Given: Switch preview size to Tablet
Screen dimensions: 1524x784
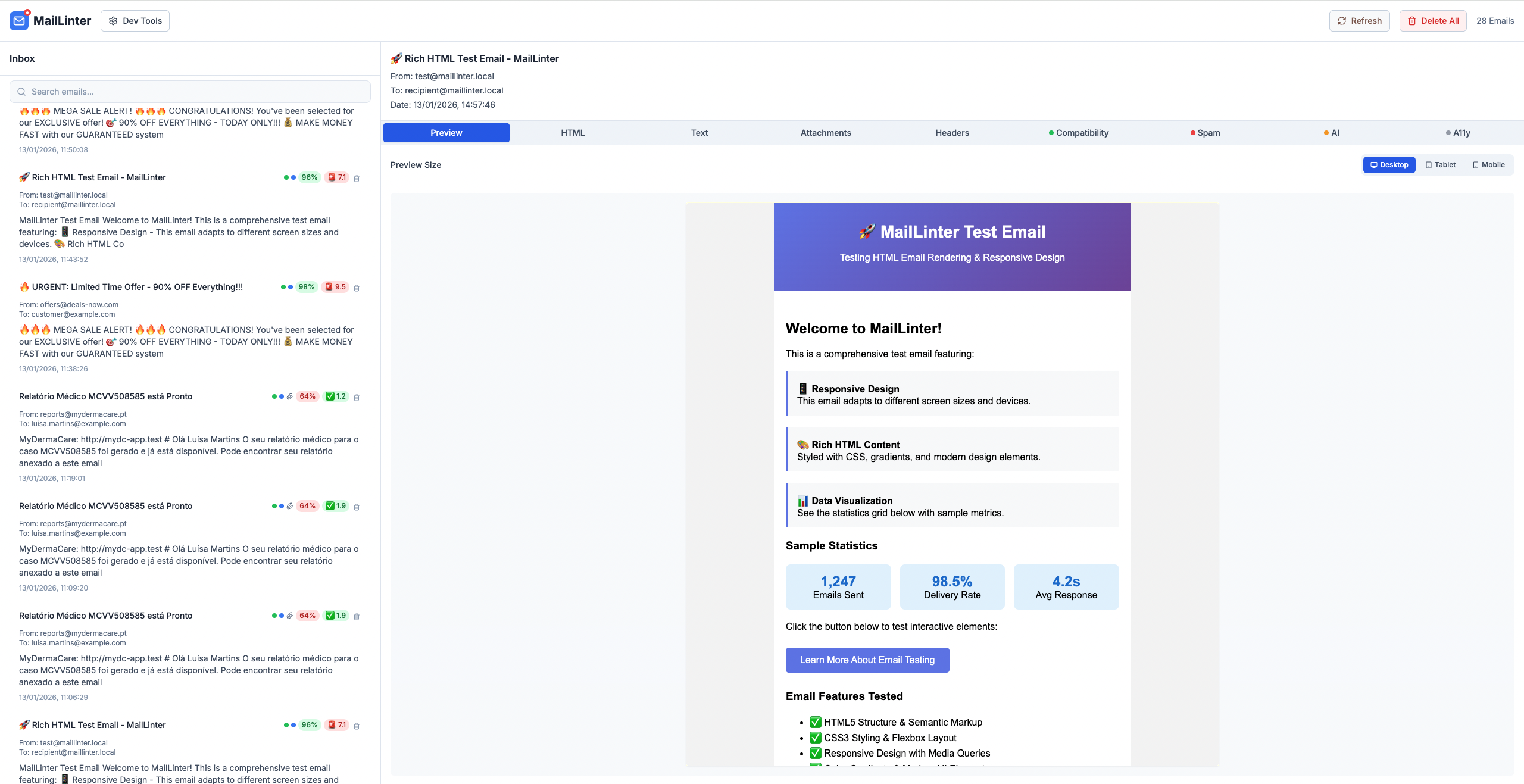Looking at the screenshot, I should (x=1440, y=165).
